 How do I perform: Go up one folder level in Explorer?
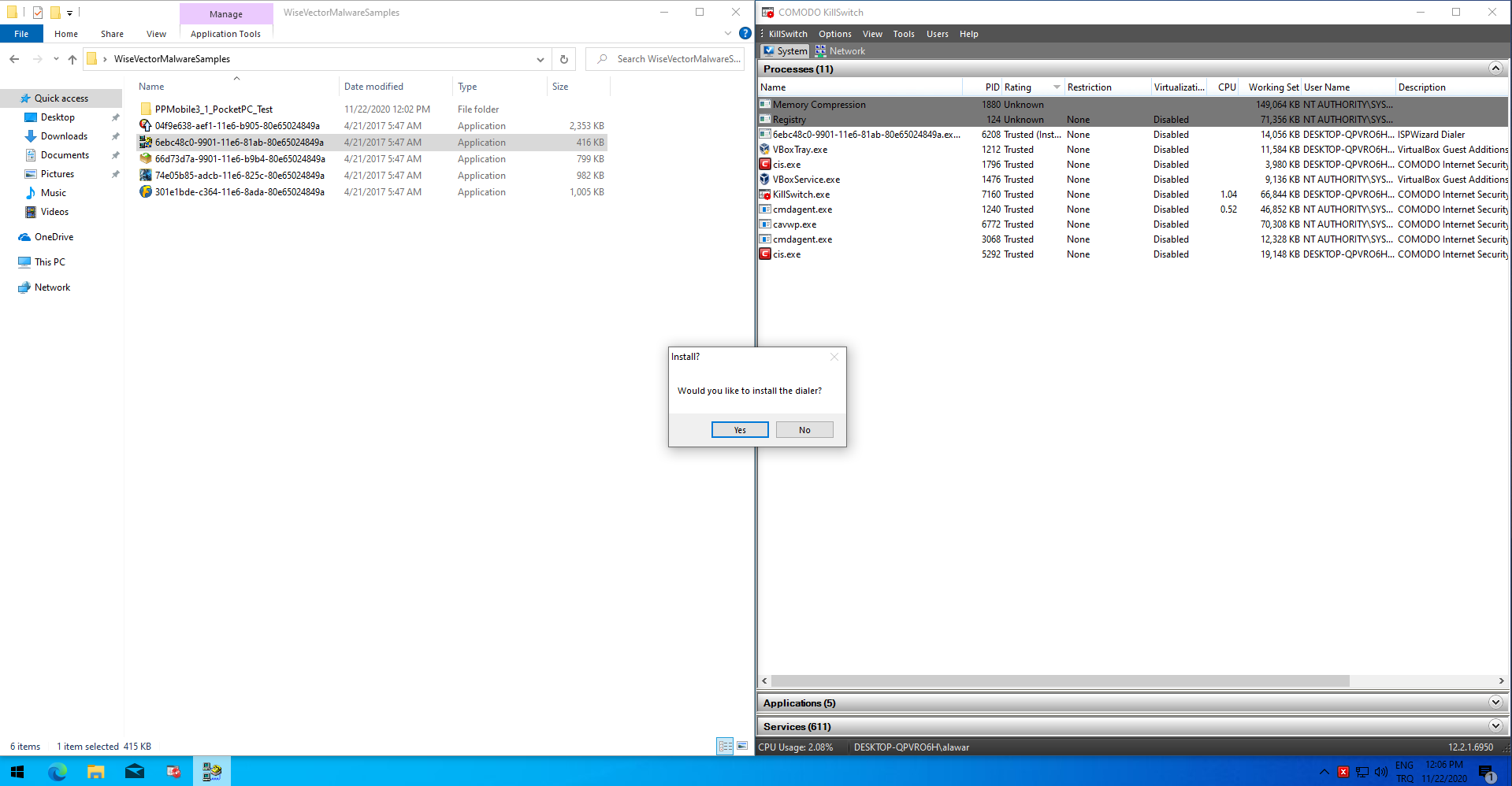point(72,59)
